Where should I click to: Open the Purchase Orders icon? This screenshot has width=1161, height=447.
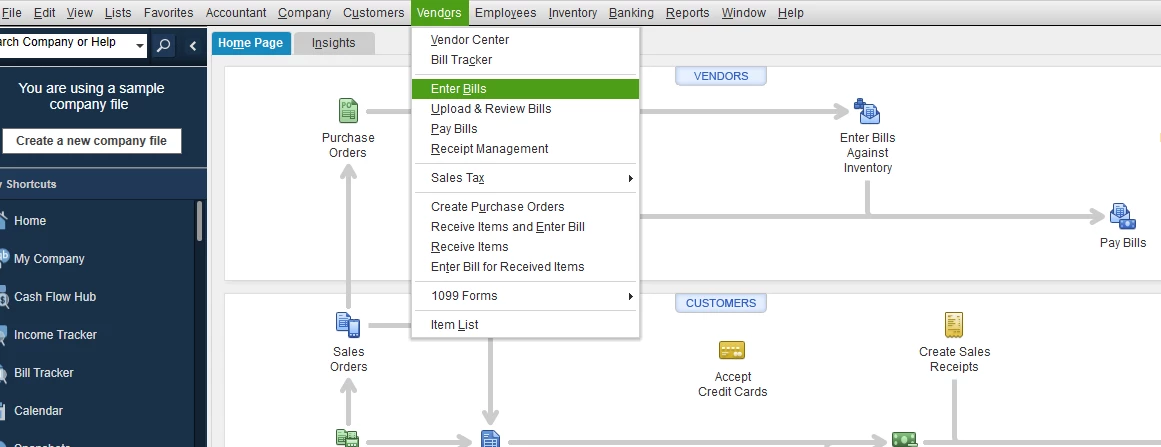click(x=348, y=111)
